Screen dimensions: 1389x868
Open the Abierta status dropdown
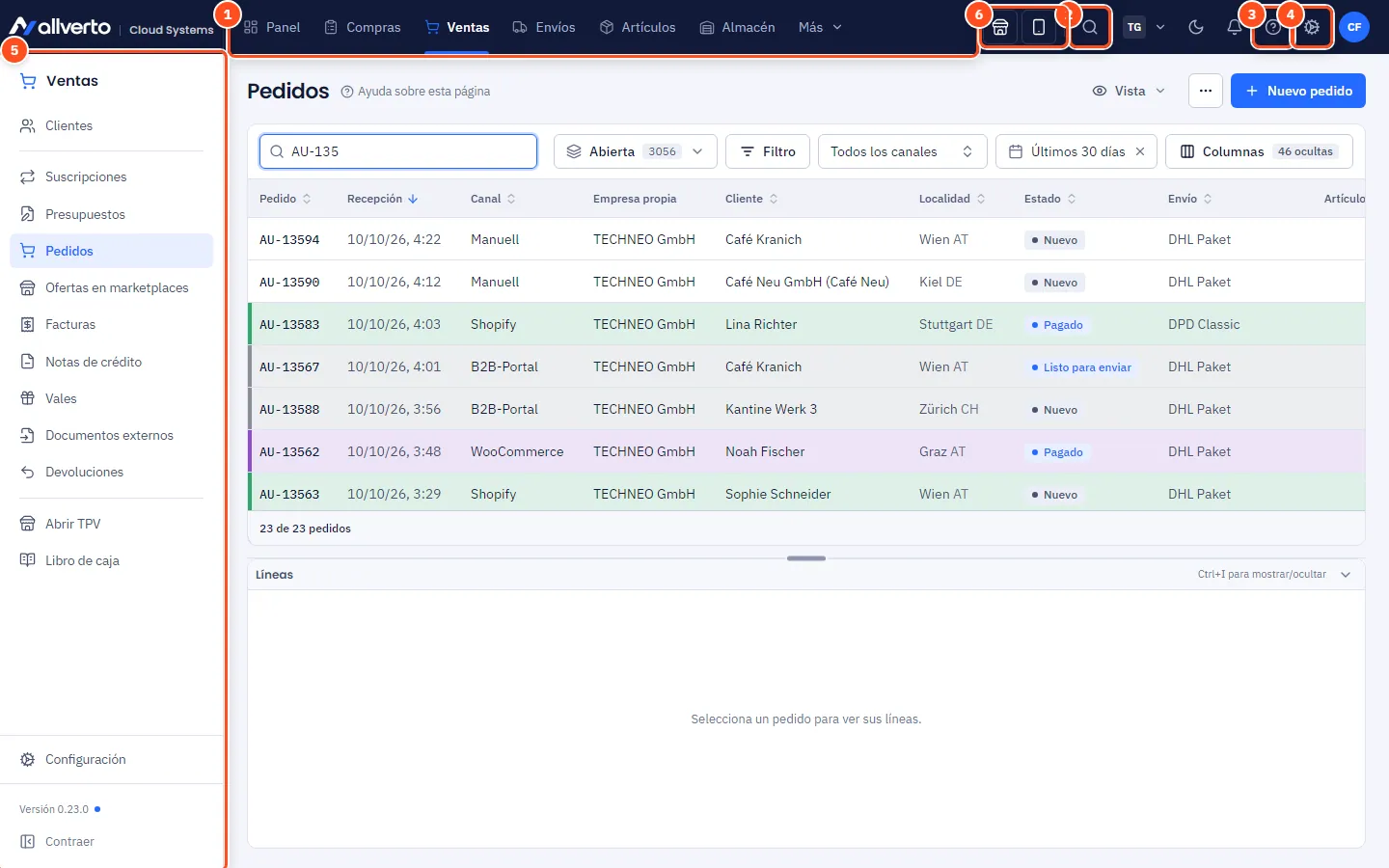tap(636, 151)
